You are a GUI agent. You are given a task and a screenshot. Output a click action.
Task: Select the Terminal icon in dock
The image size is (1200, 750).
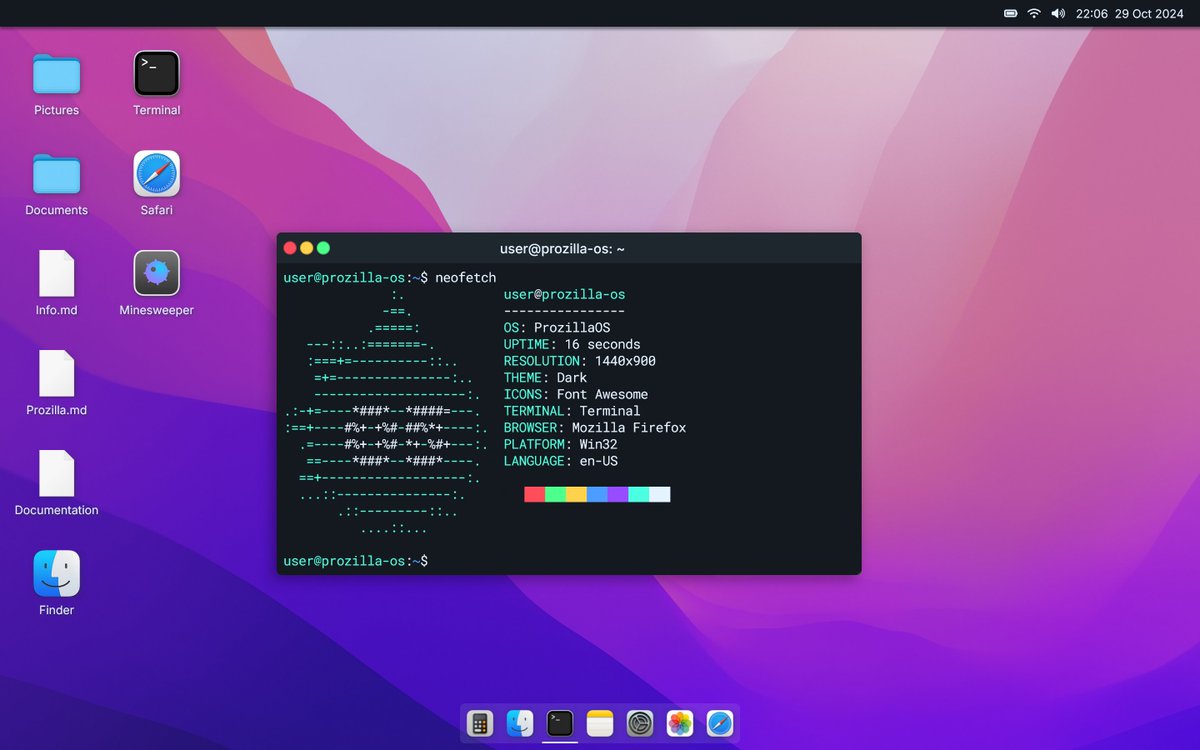click(560, 723)
